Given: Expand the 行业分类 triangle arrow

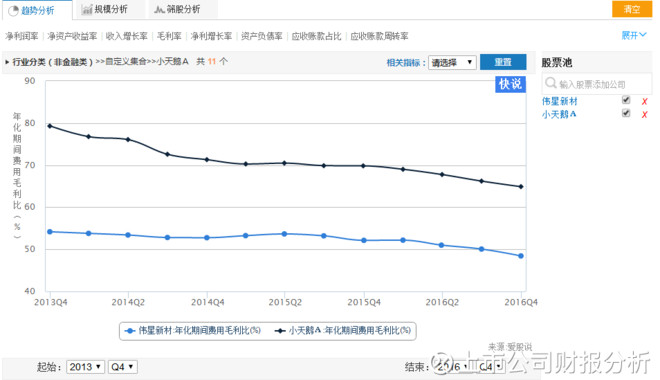Looking at the screenshot, I should [7, 62].
